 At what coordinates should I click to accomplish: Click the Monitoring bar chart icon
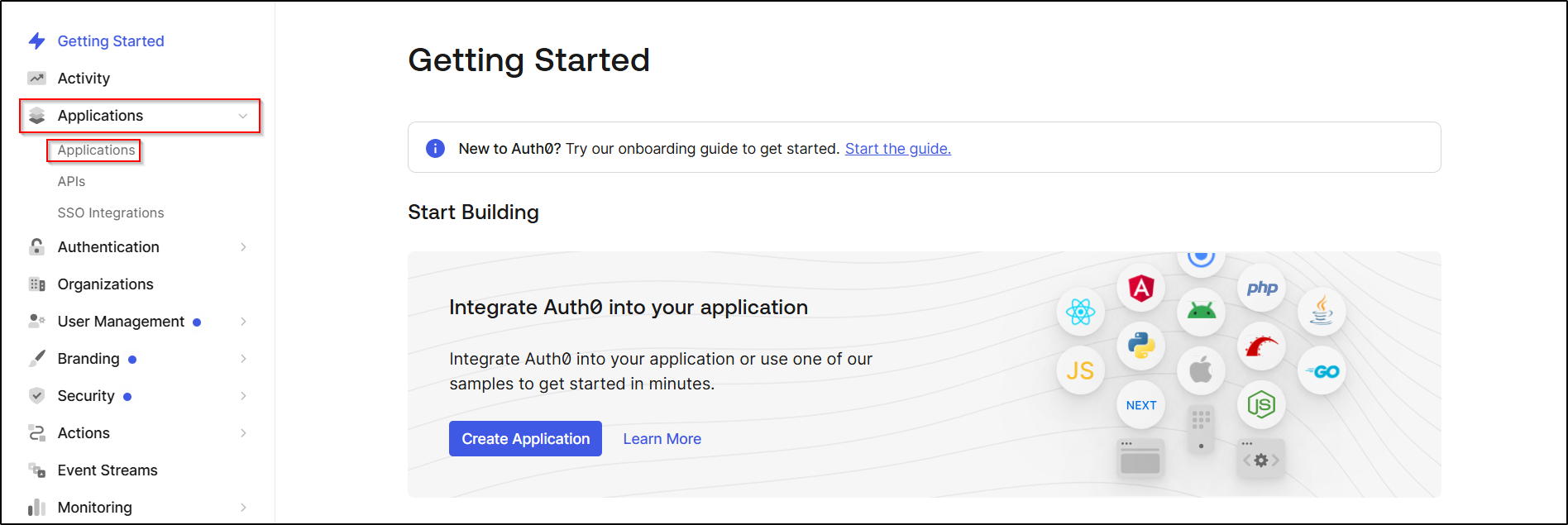pyautogui.click(x=36, y=507)
